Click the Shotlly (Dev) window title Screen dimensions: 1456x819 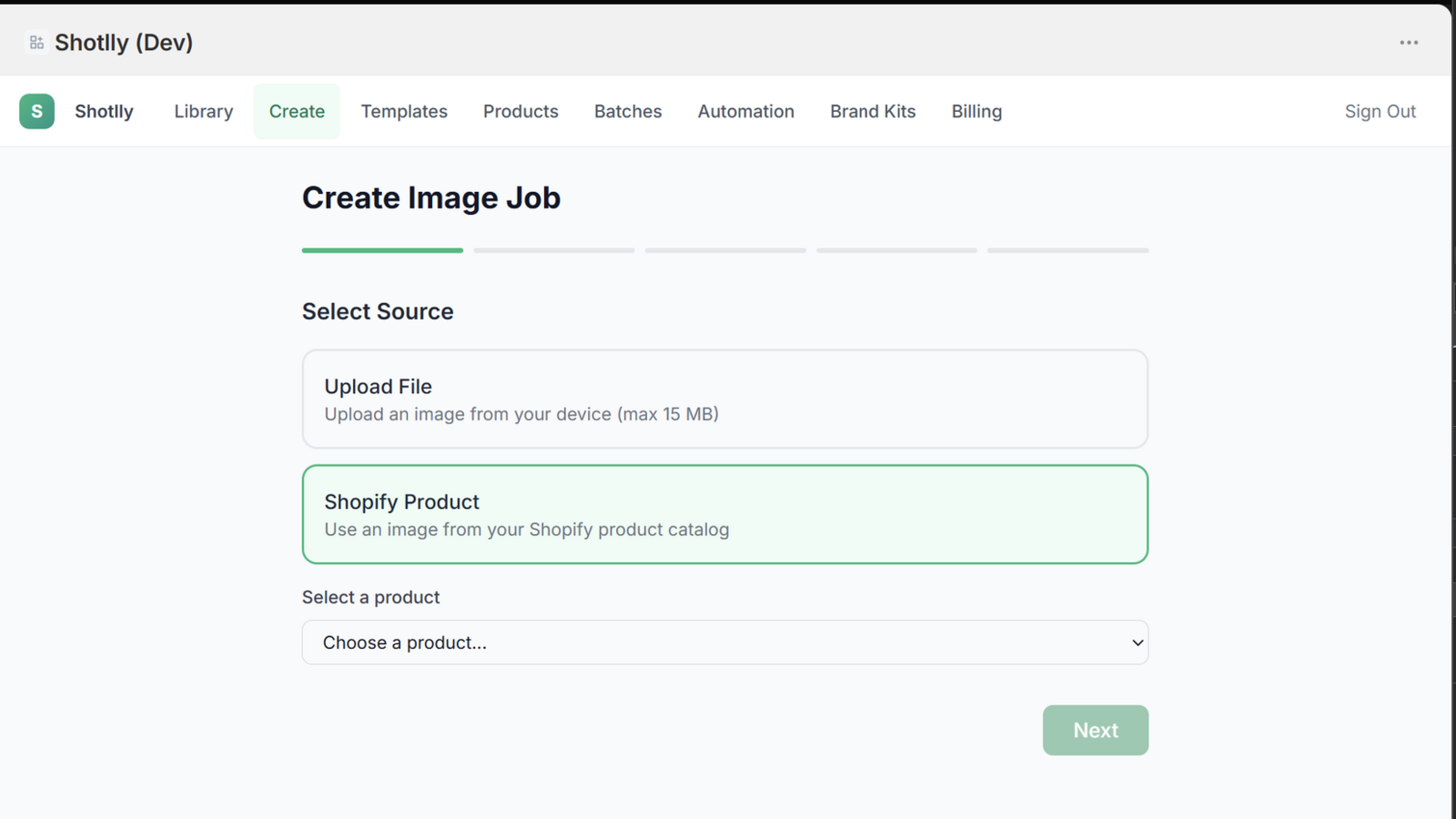pos(124,43)
